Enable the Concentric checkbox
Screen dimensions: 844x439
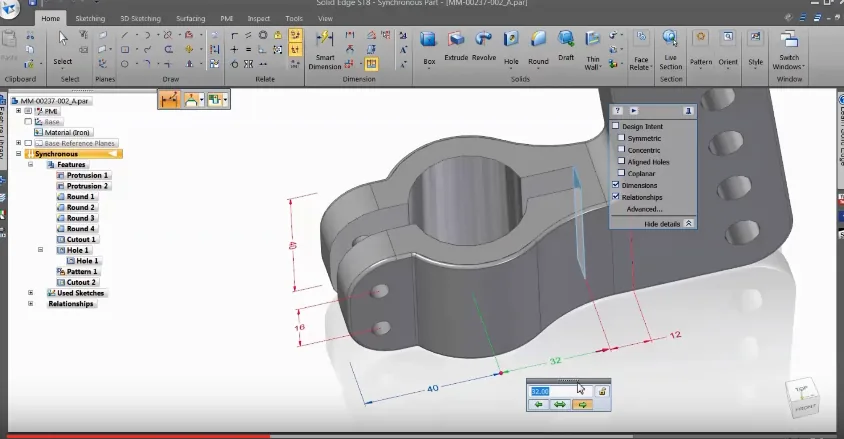click(x=621, y=150)
